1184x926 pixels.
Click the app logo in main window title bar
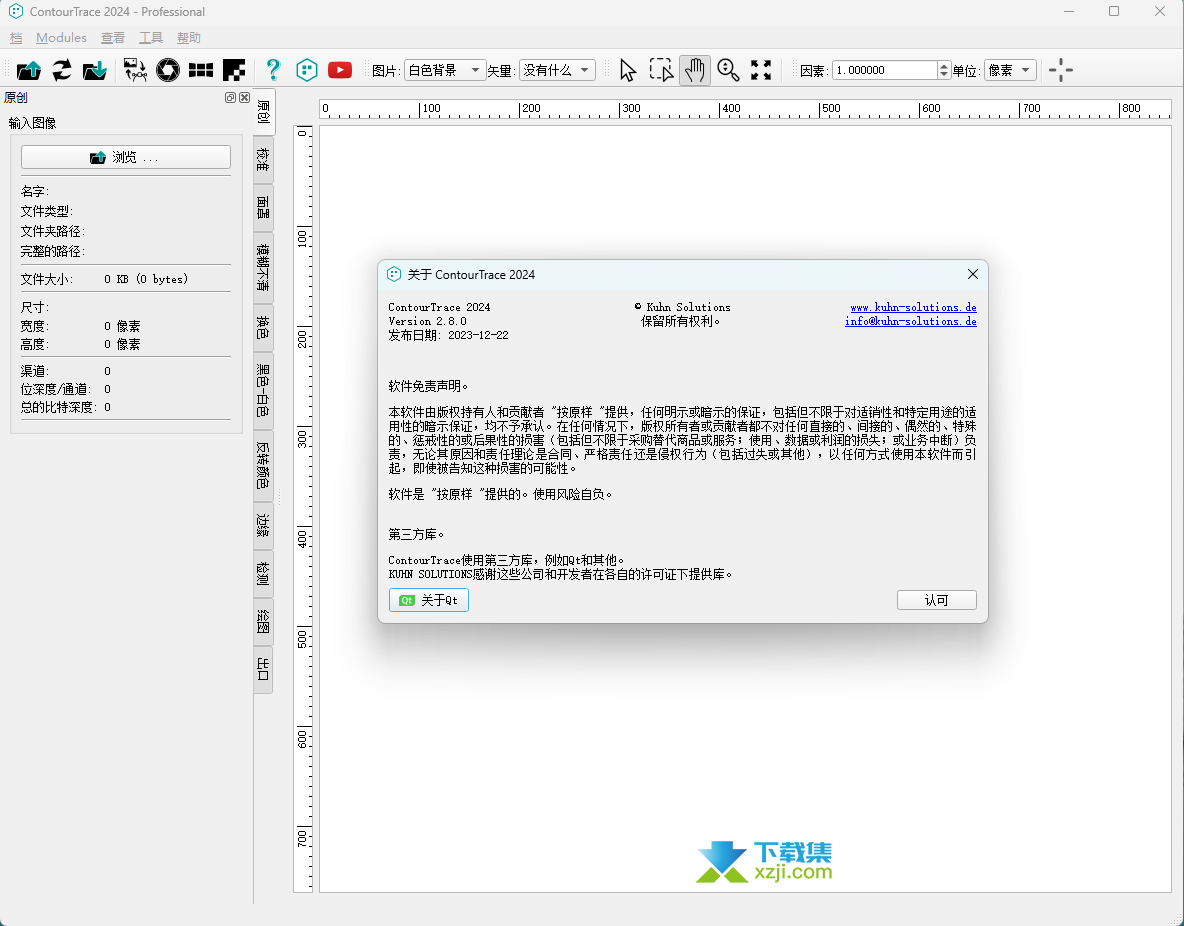click(x=15, y=11)
